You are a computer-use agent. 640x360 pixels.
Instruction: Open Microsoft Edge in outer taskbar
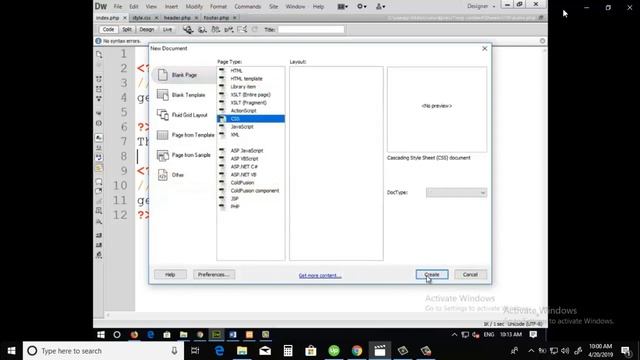(x=219, y=351)
